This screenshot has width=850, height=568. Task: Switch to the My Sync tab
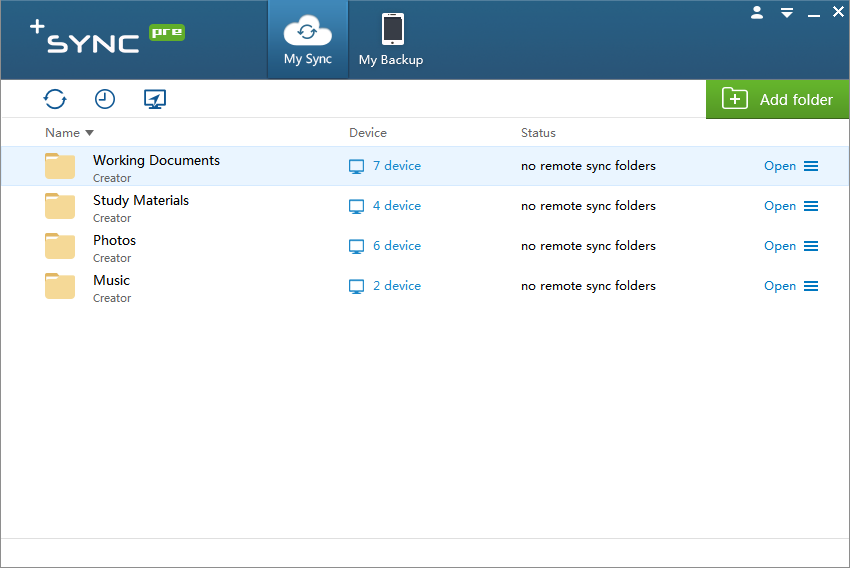(x=308, y=40)
